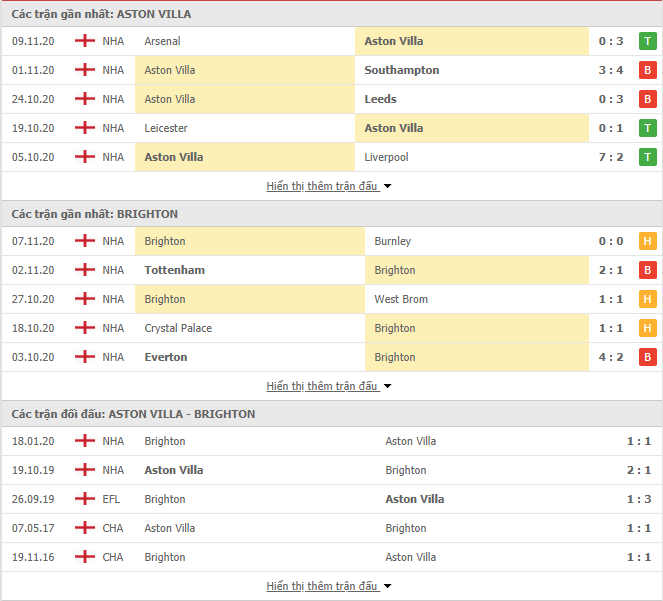Expand more Aston Villa recent matches
663x601 pixels.
329,186
